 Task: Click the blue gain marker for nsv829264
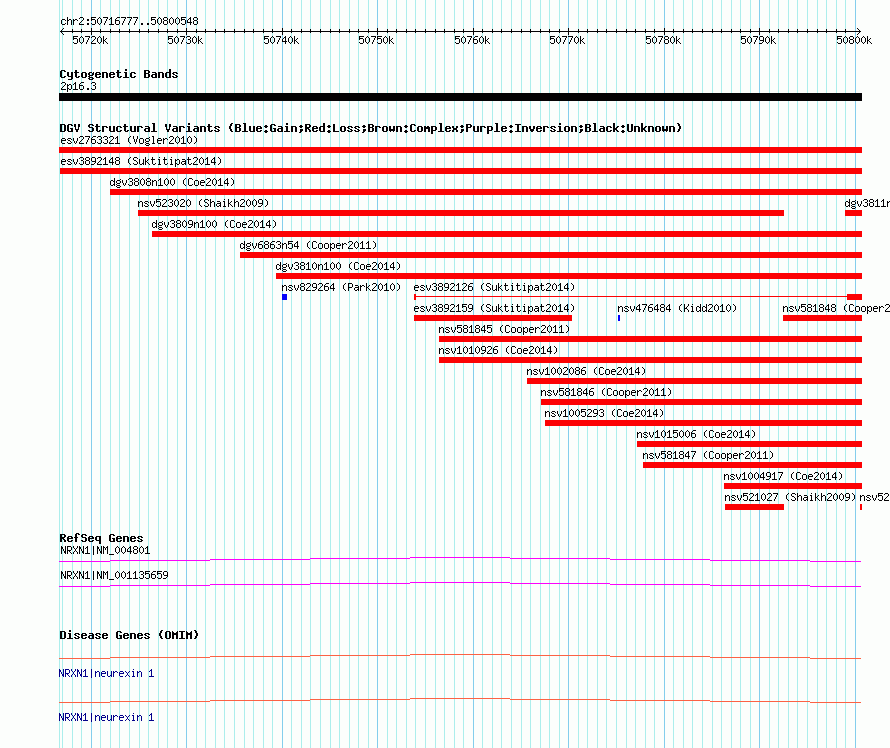tap(284, 297)
